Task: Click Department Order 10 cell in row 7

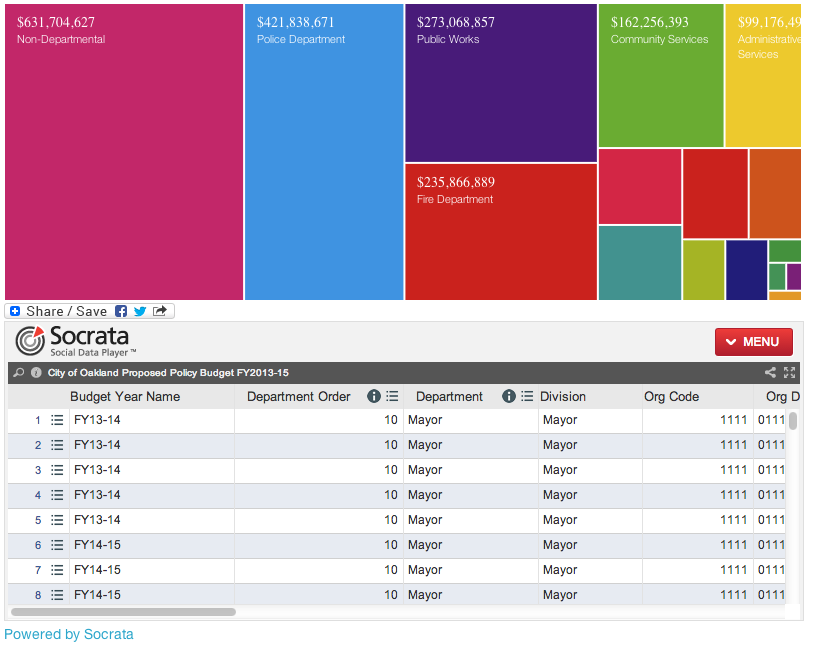Action: [319, 570]
